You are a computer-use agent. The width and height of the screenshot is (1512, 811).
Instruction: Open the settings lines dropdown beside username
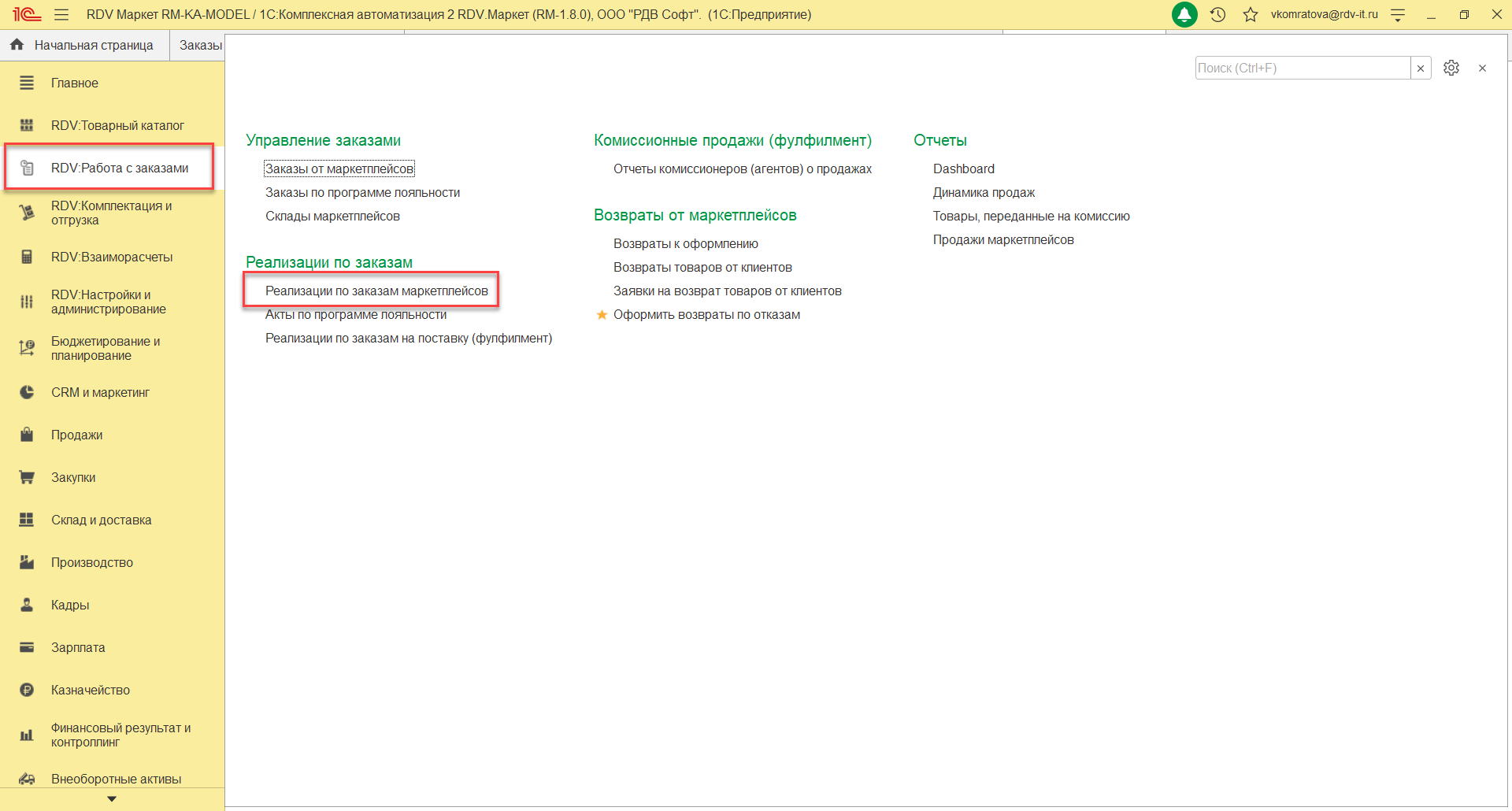1398,14
